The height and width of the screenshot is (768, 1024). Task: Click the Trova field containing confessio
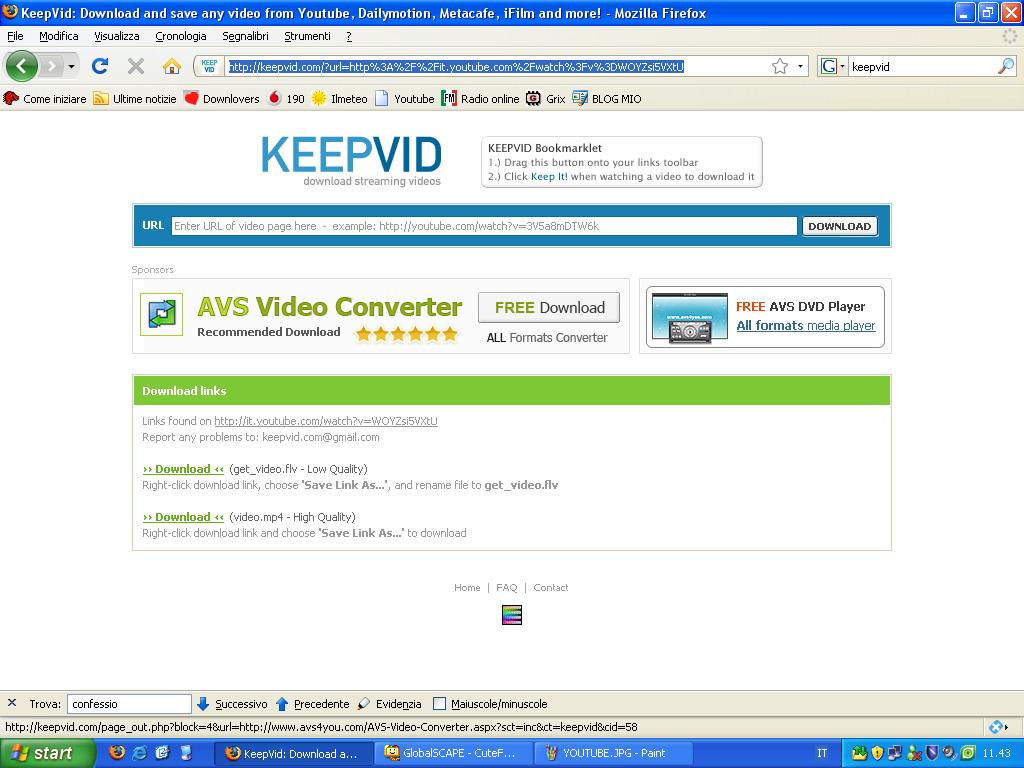click(129, 704)
